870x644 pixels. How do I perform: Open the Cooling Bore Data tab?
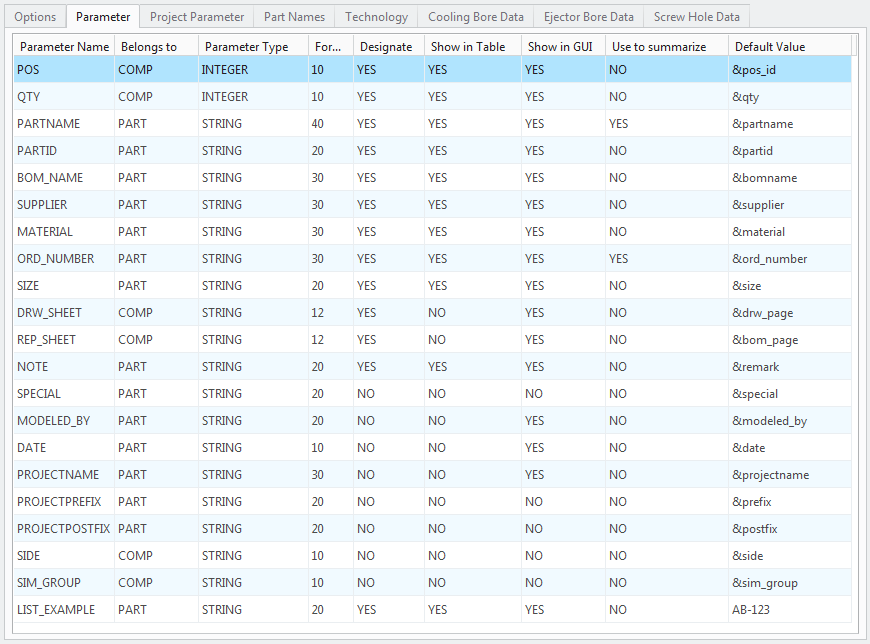point(475,17)
